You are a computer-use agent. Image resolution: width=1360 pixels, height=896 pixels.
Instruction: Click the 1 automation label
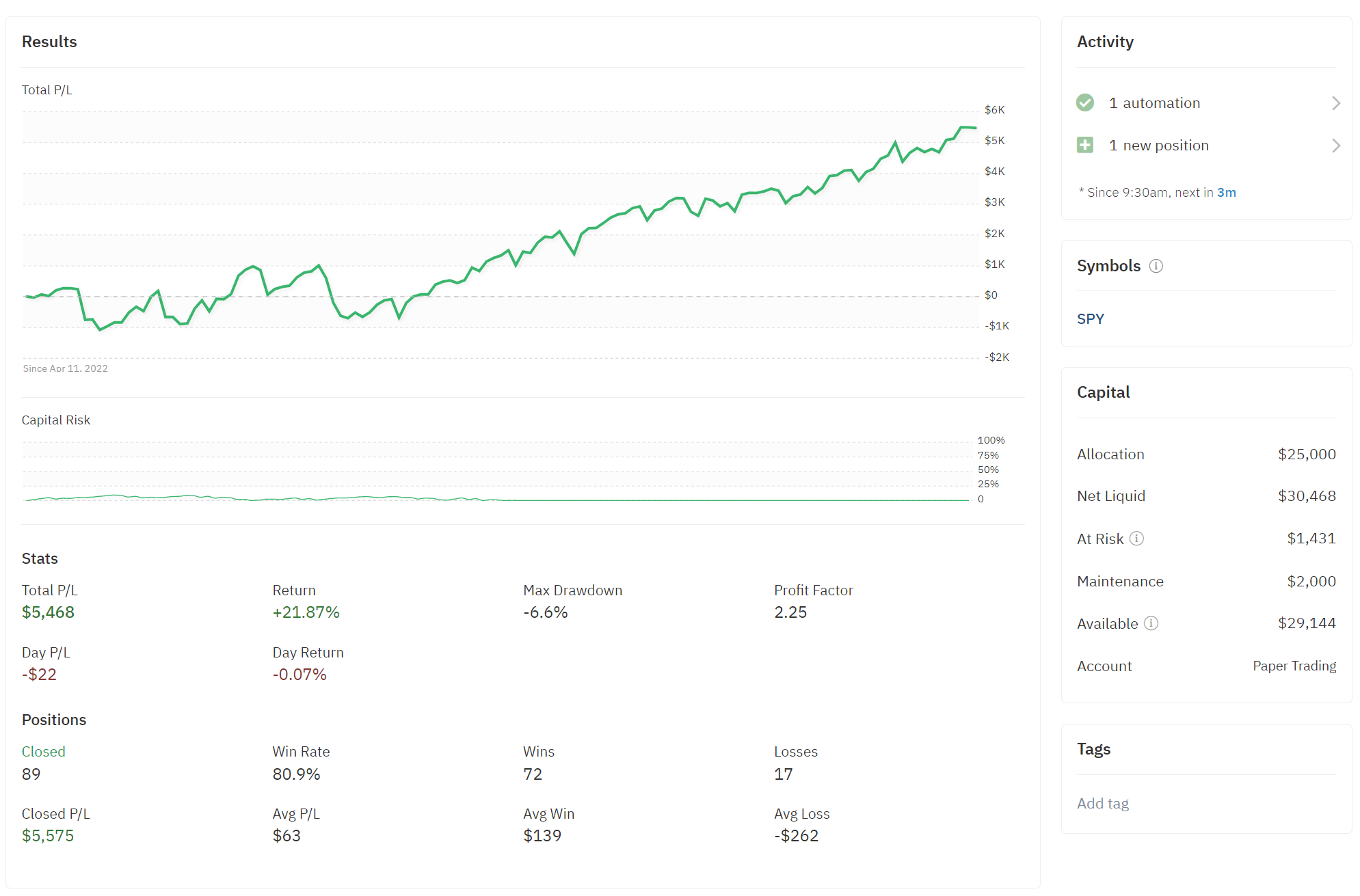1154,103
